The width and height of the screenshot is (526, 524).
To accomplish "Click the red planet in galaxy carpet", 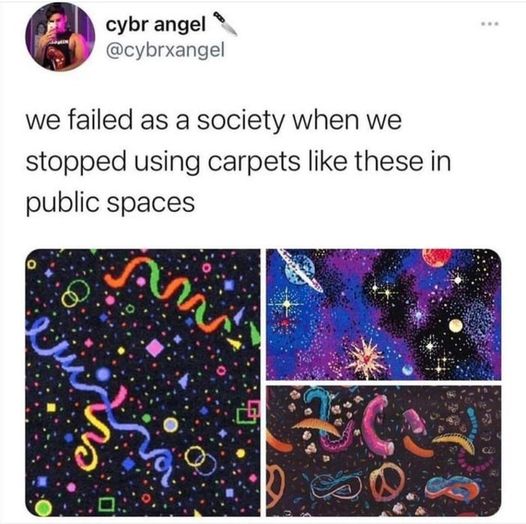I will click(436, 258).
